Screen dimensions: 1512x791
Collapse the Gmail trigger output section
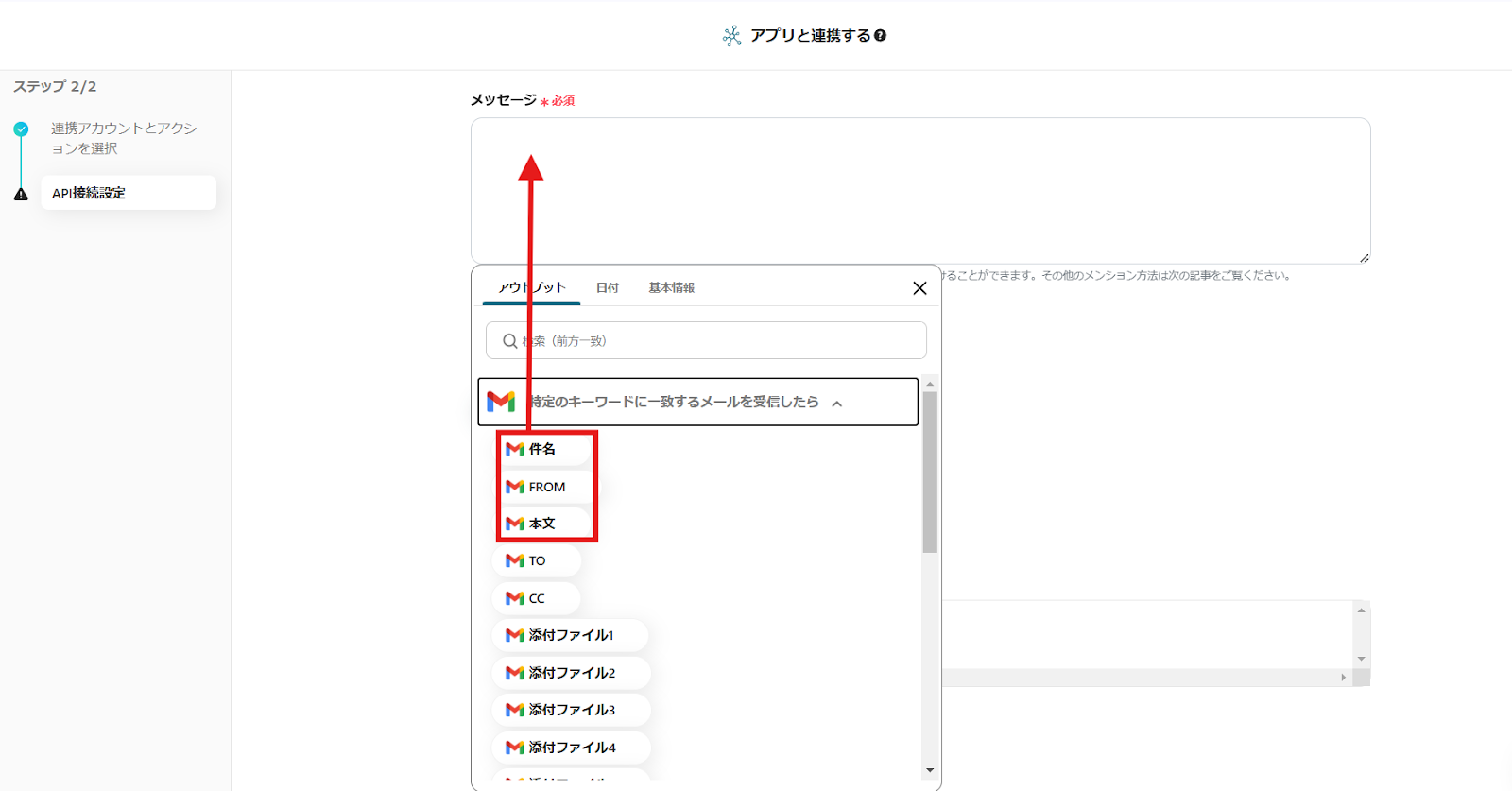pos(836,404)
